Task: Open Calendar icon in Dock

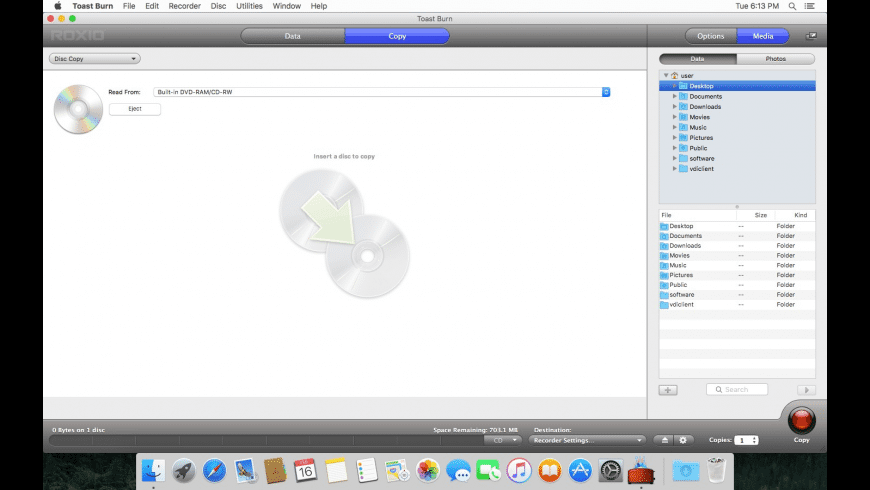Action: (306, 471)
